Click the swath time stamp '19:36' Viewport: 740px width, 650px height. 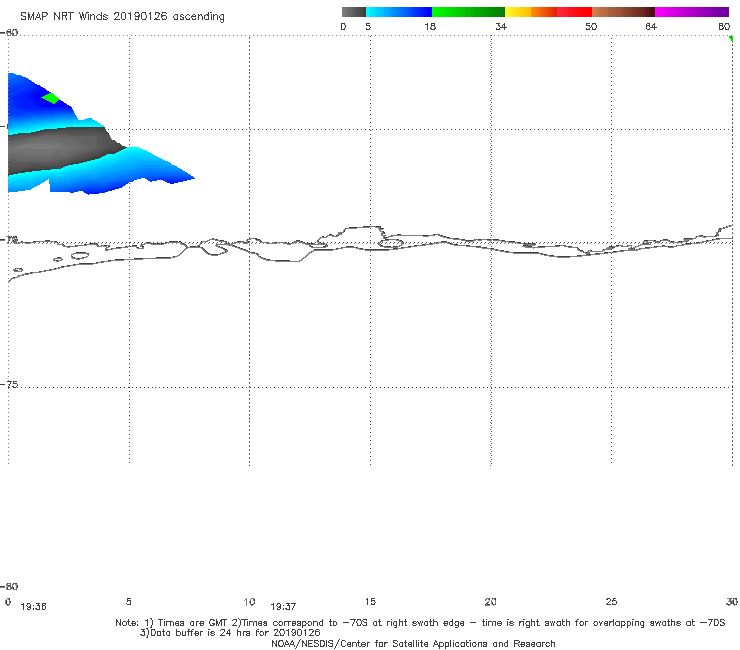point(33,607)
